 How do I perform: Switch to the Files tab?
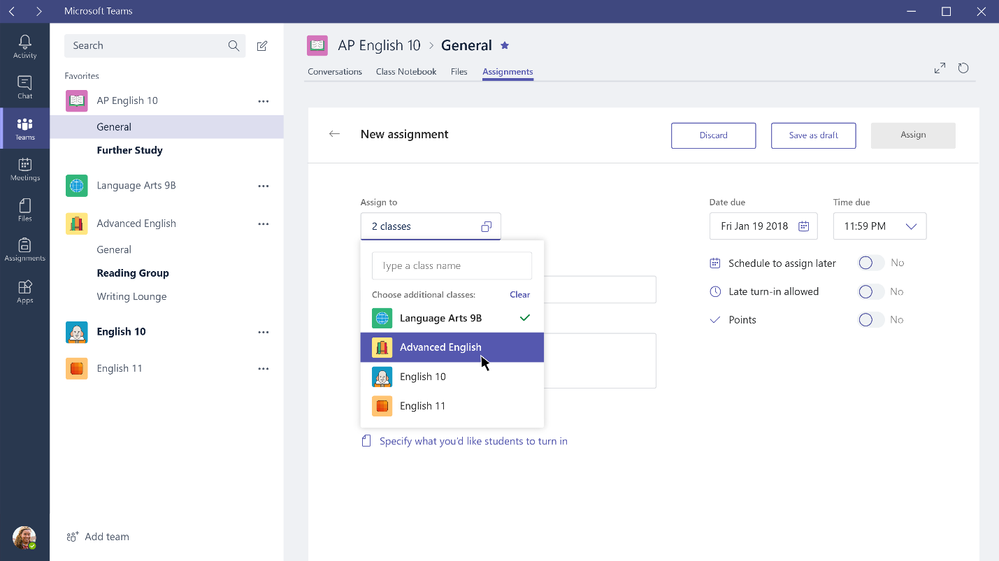[x=459, y=71]
